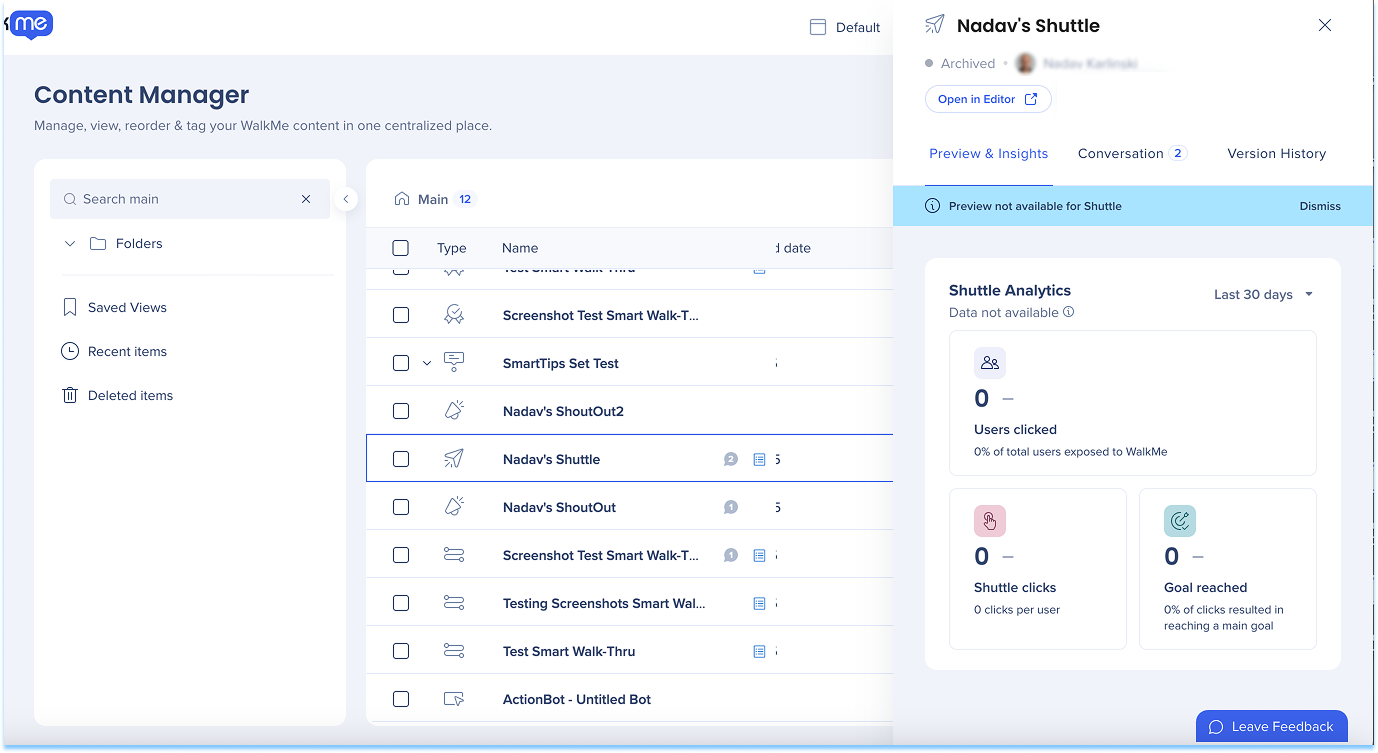The height and width of the screenshot is (753, 1378).
Task: Click the Main home breadcrumb icon
Action: pos(402,199)
